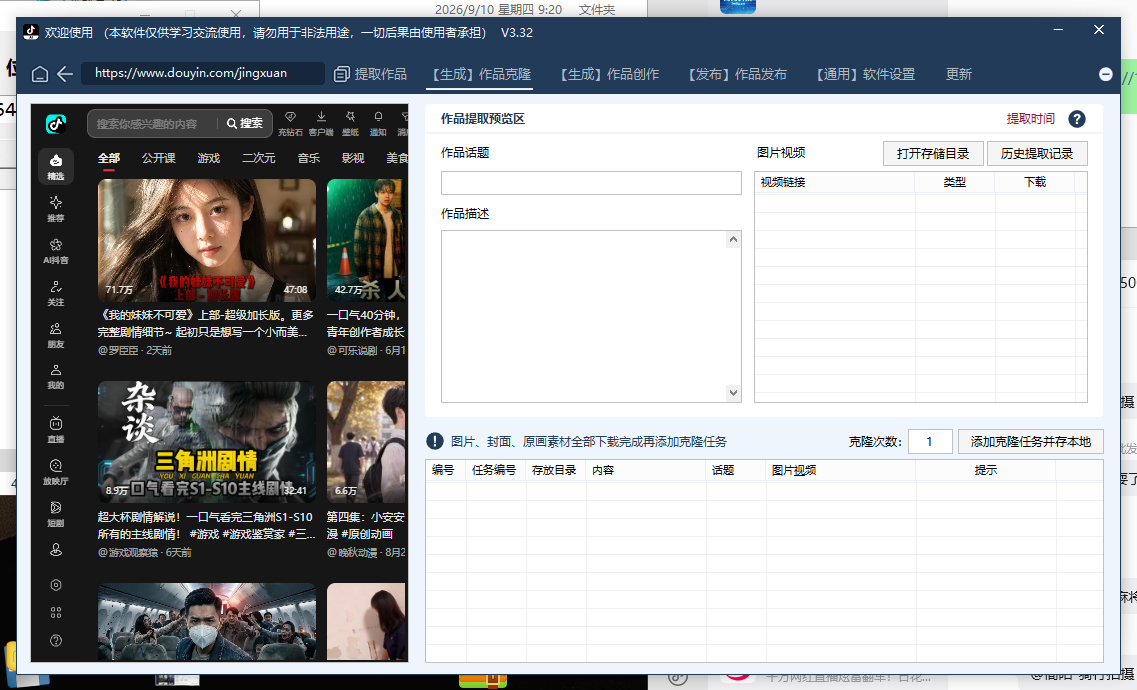Open the 我的妹妹不可爱 video thumbnail
This screenshot has height=690, width=1137.
coord(207,240)
